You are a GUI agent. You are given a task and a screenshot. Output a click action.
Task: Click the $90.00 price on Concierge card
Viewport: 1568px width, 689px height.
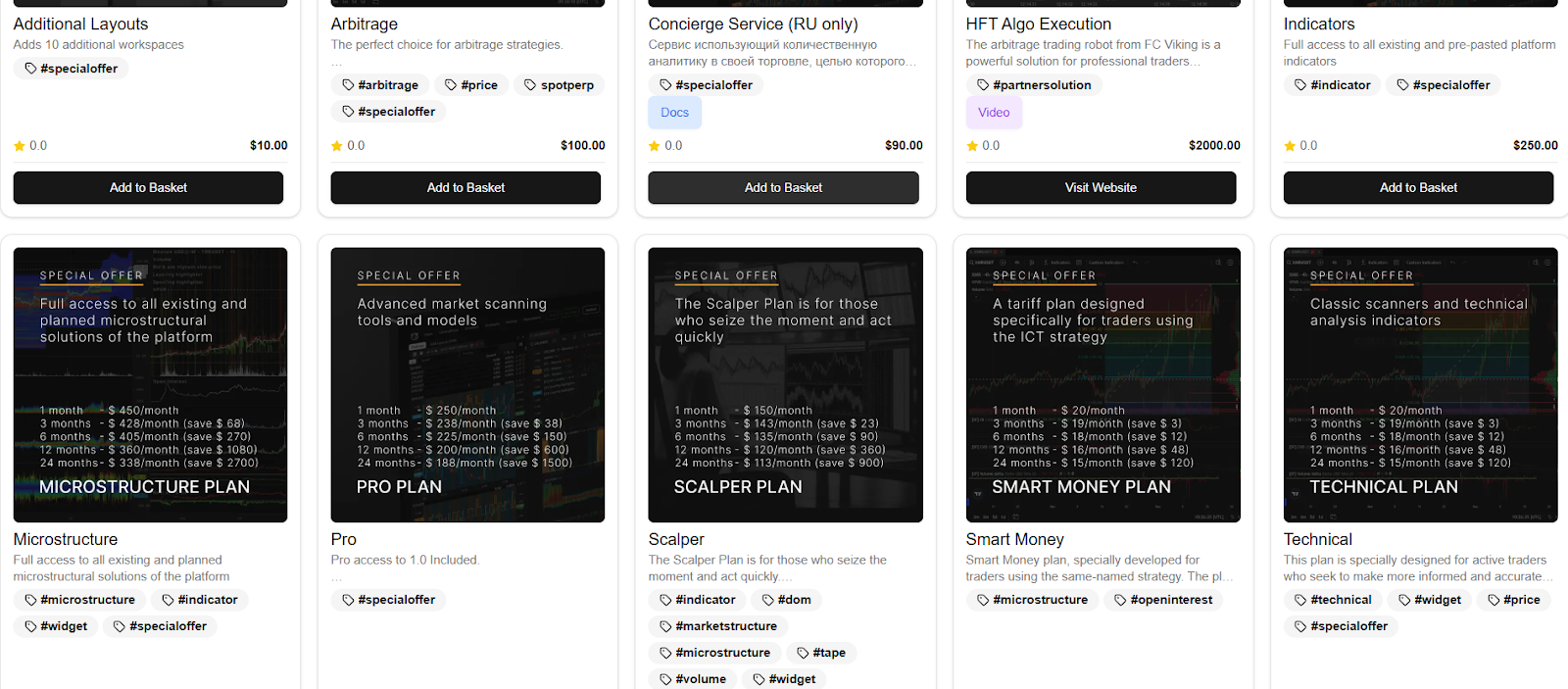(904, 146)
